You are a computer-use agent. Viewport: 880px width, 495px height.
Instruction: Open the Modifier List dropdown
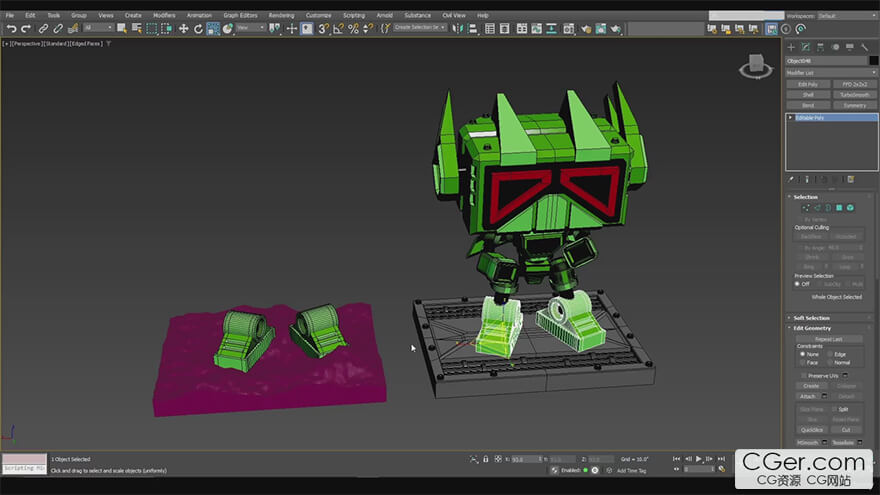coord(831,73)
